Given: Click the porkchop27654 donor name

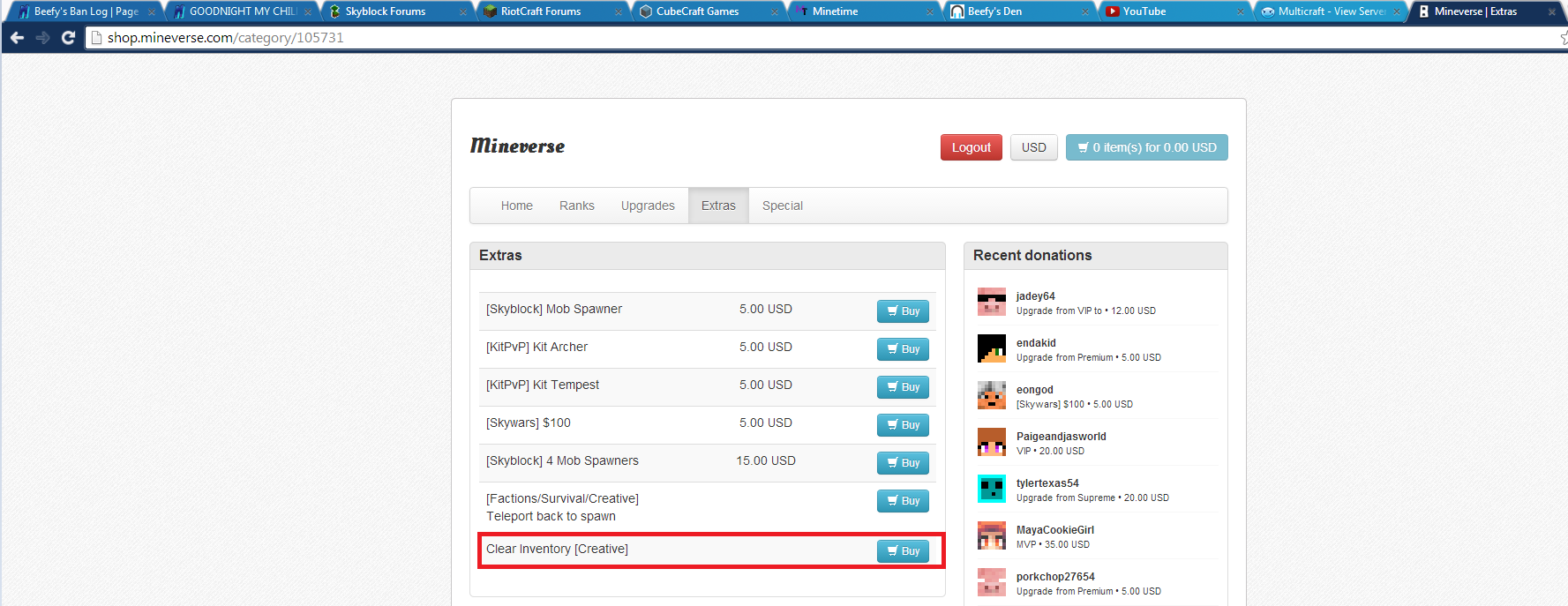Looking at the screenshot, I should pos(1055,577).
